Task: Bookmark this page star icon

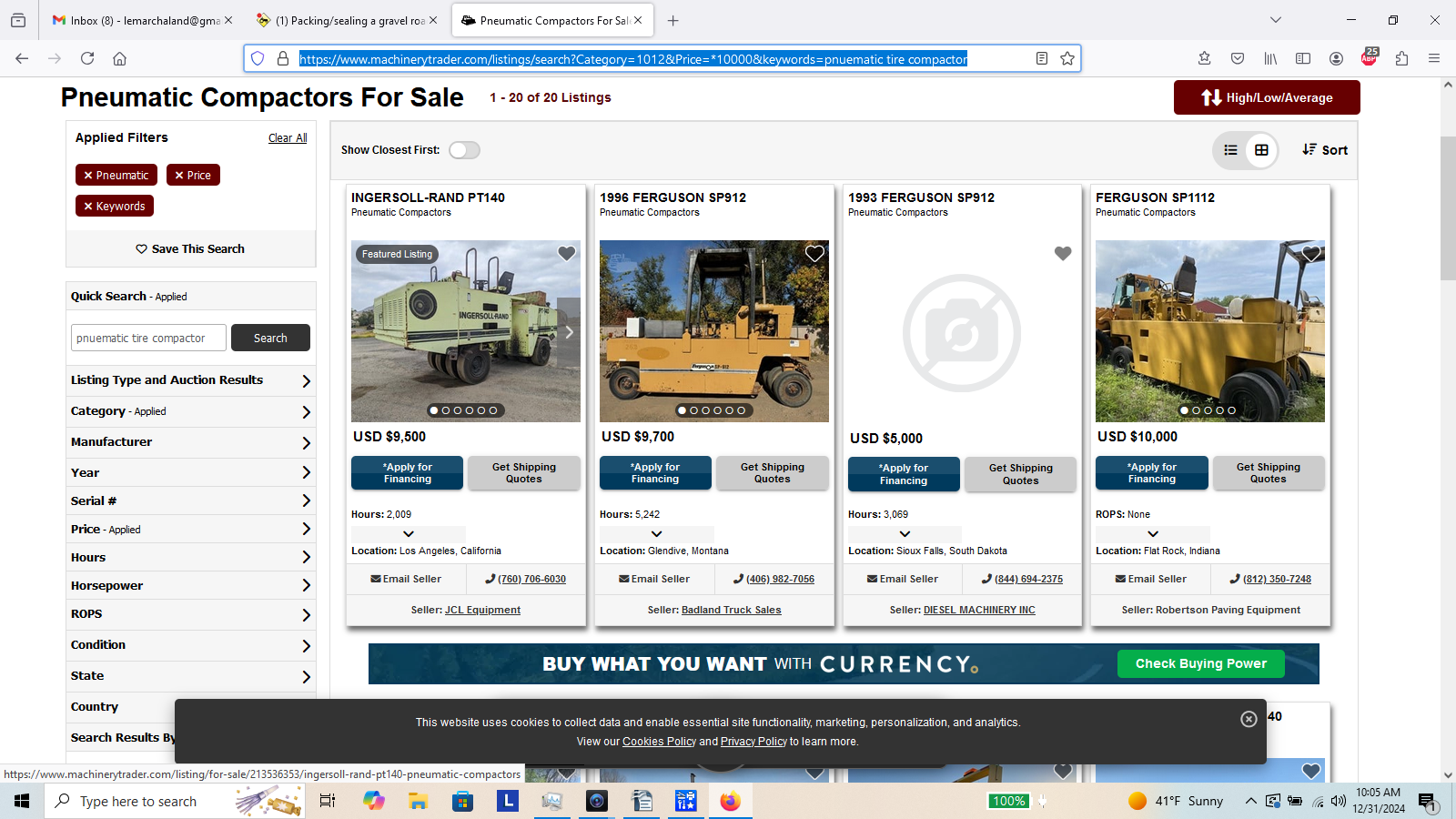Action: 1067,58
